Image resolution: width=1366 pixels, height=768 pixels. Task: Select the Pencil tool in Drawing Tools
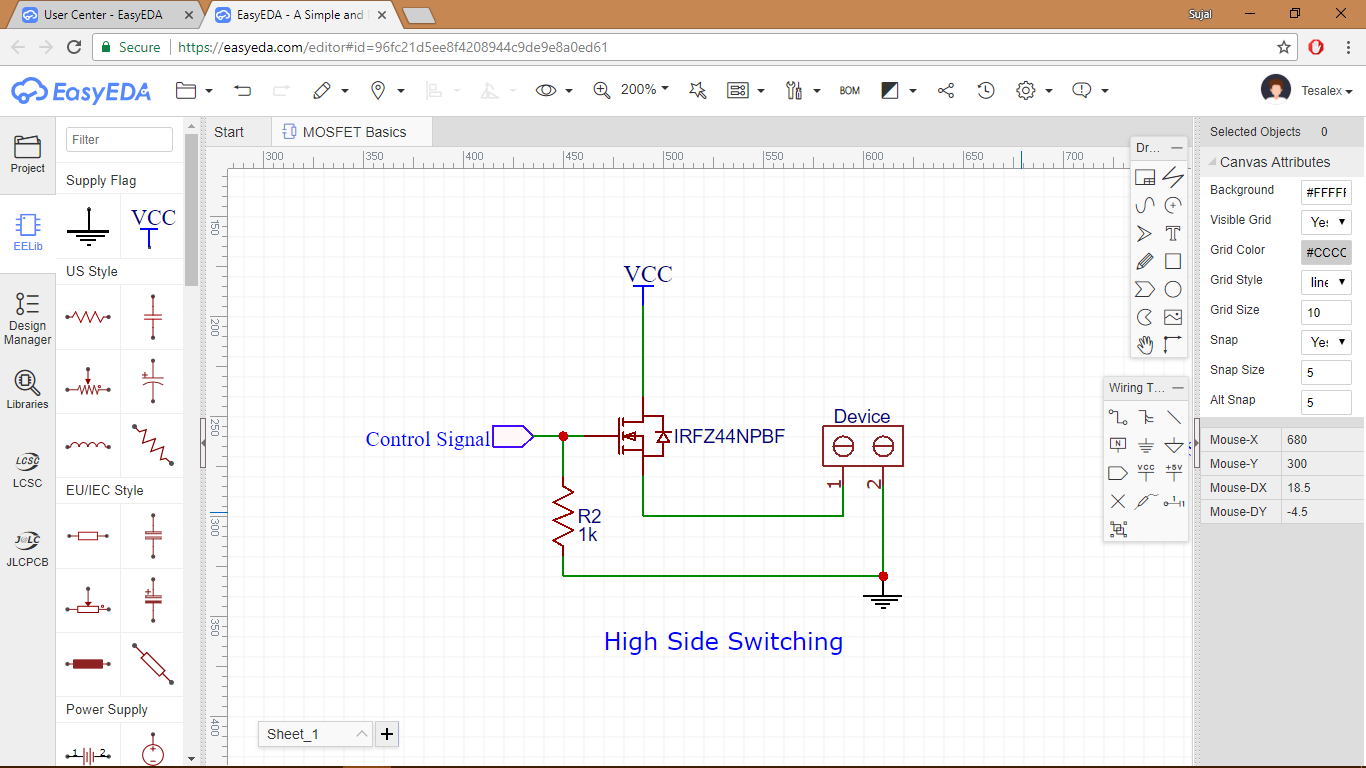(x=1145, y=261)
